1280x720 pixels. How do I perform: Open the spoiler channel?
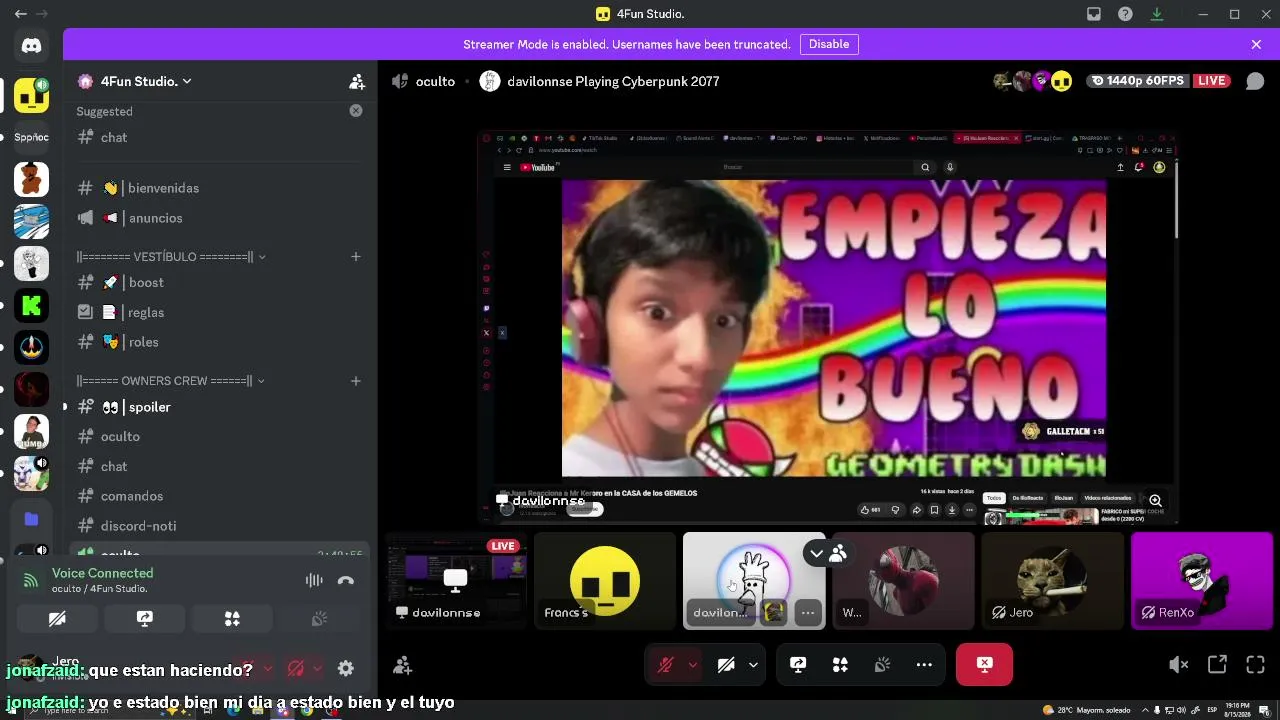tap(220, 407)
